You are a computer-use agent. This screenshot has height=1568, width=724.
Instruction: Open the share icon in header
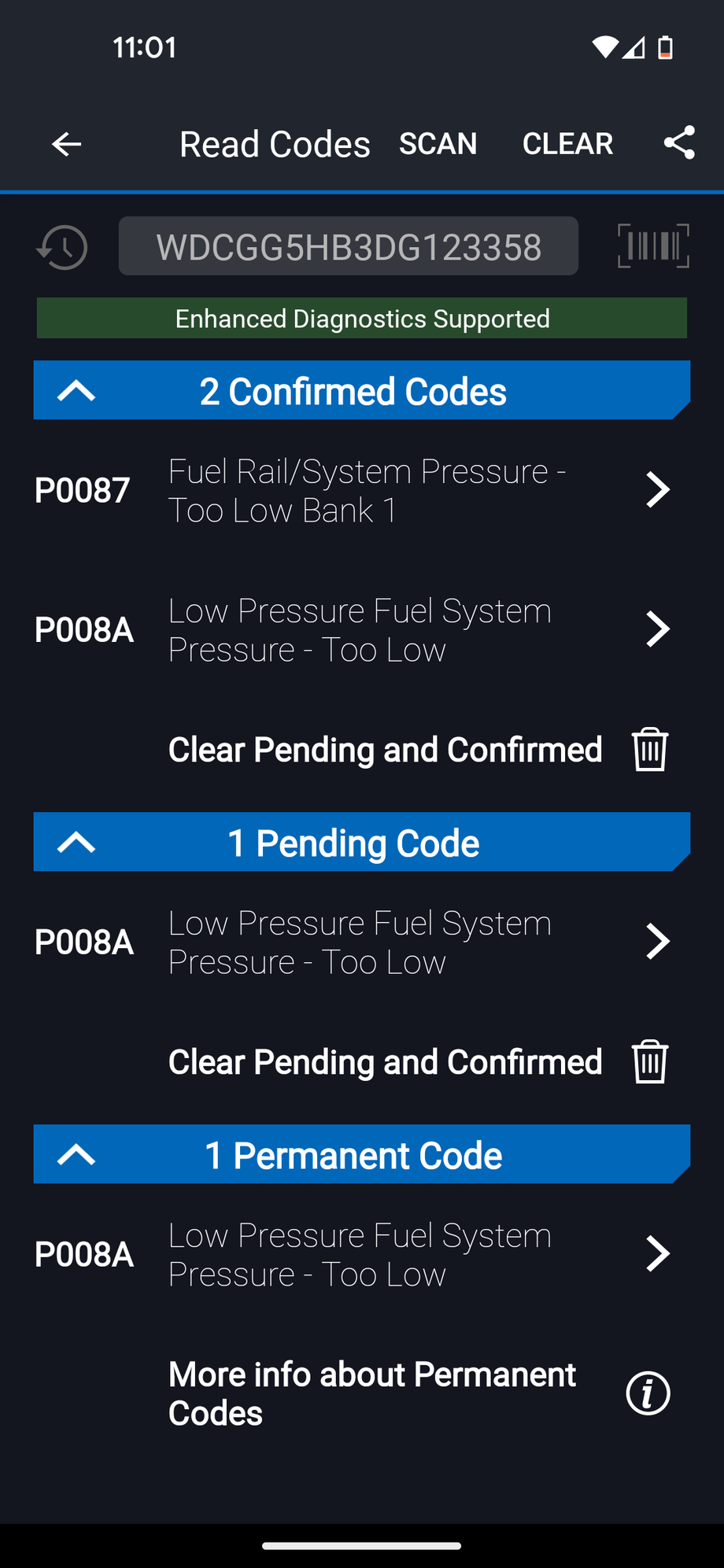point(679,143)
